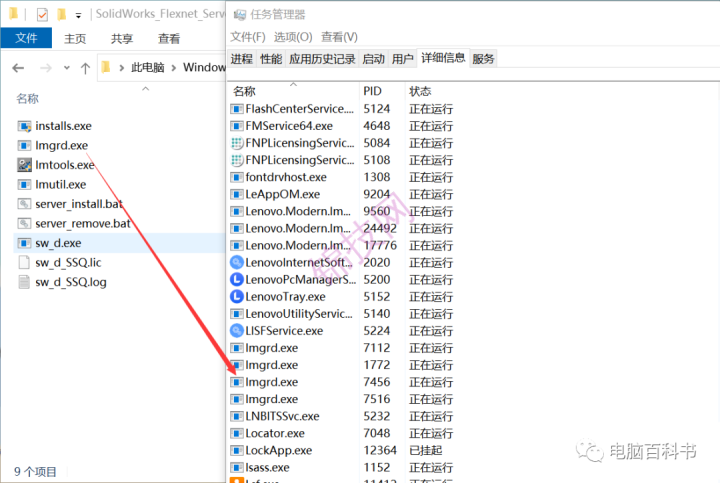Select the LNBITSSvc.exe process row

342,416
